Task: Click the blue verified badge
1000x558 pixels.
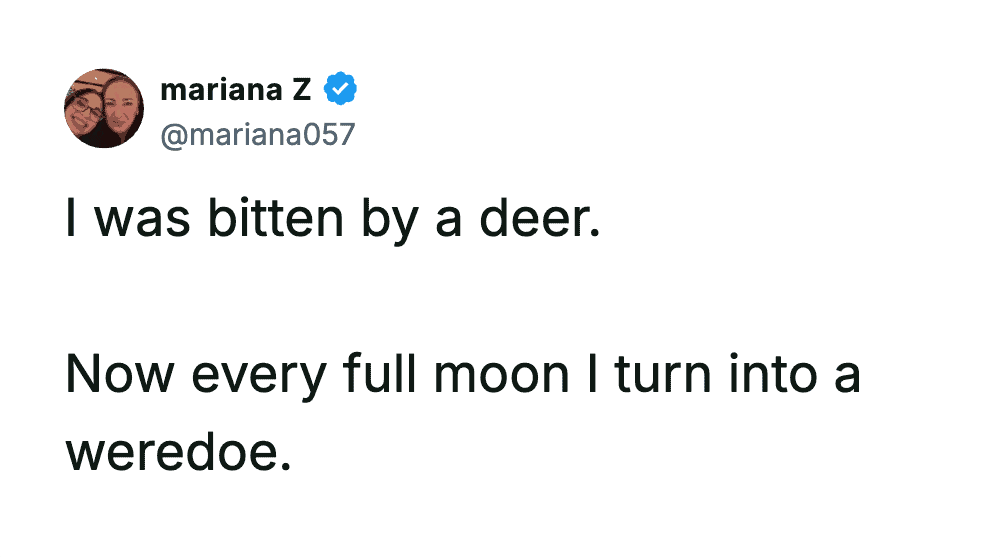Action: [x=343, y=91]
